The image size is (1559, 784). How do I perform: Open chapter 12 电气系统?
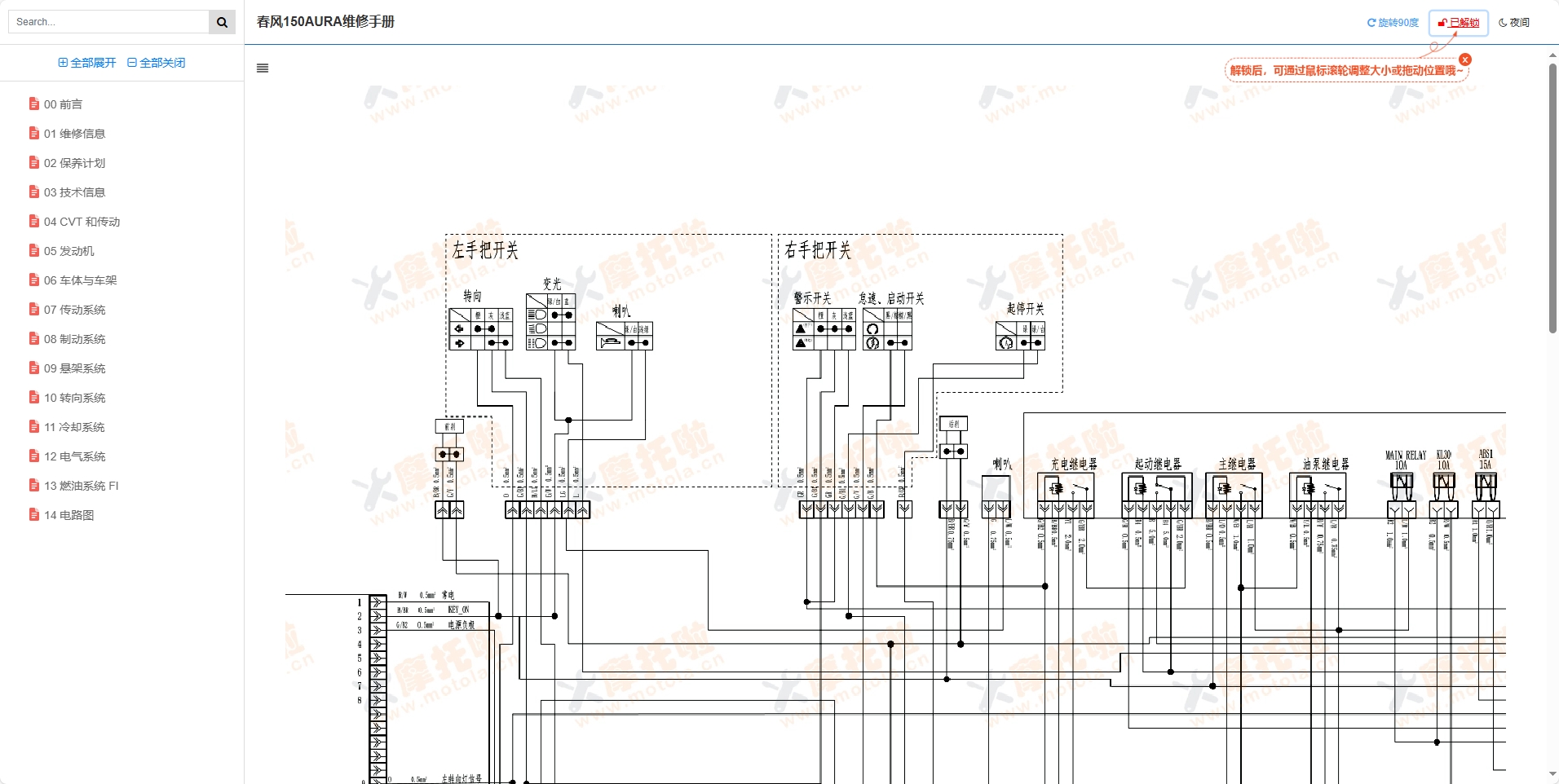[74, 456]
